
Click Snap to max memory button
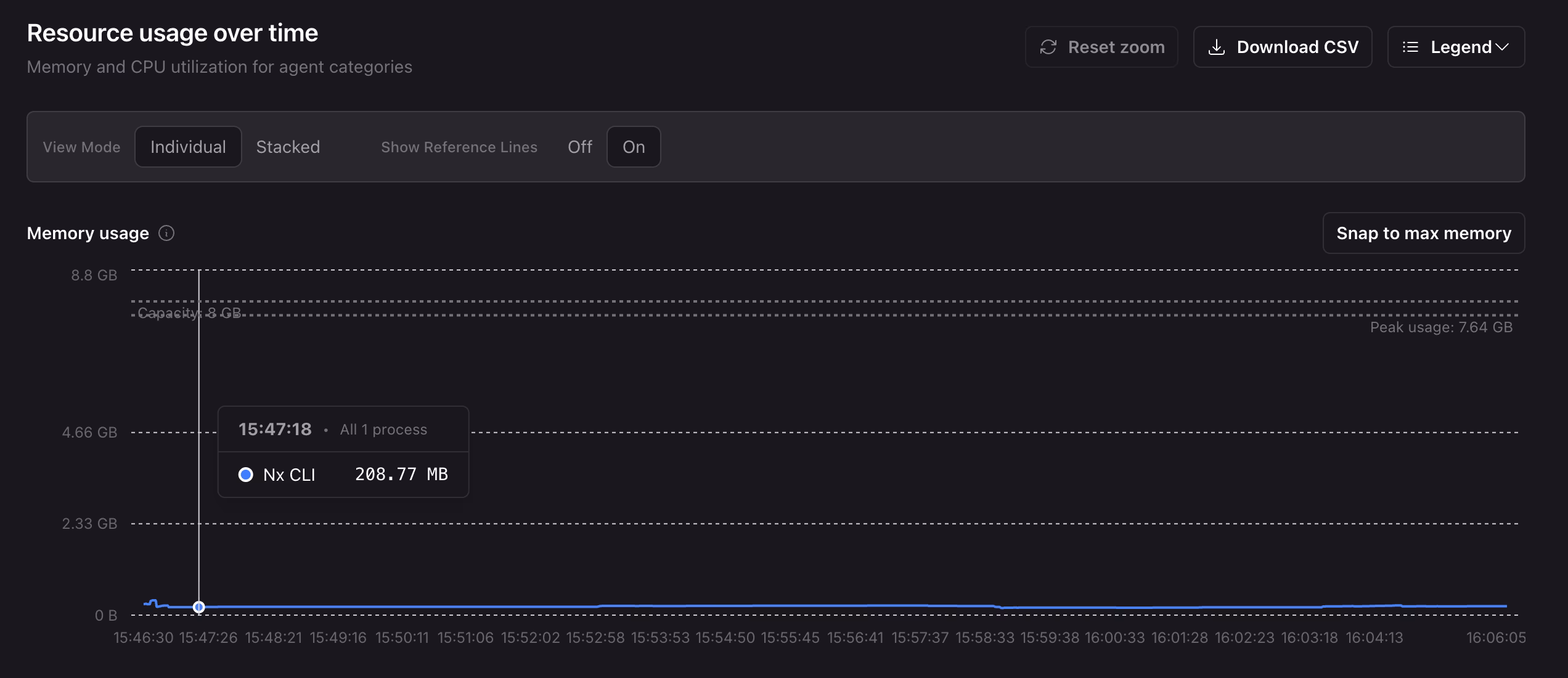point(1424,233)
